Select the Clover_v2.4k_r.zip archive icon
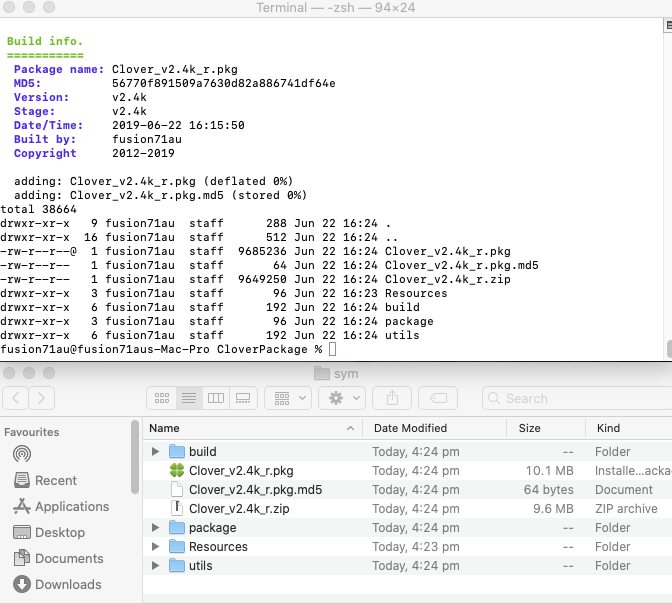672x603 pixels. pos(177,508)
